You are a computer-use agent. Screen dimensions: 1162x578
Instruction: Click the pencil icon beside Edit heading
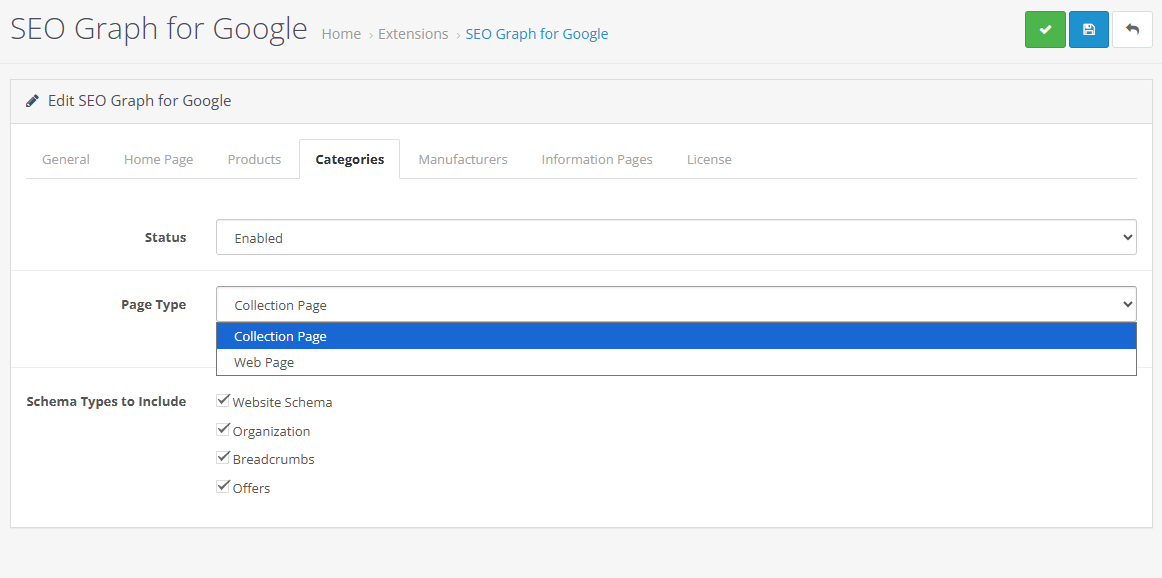[33, 101]
